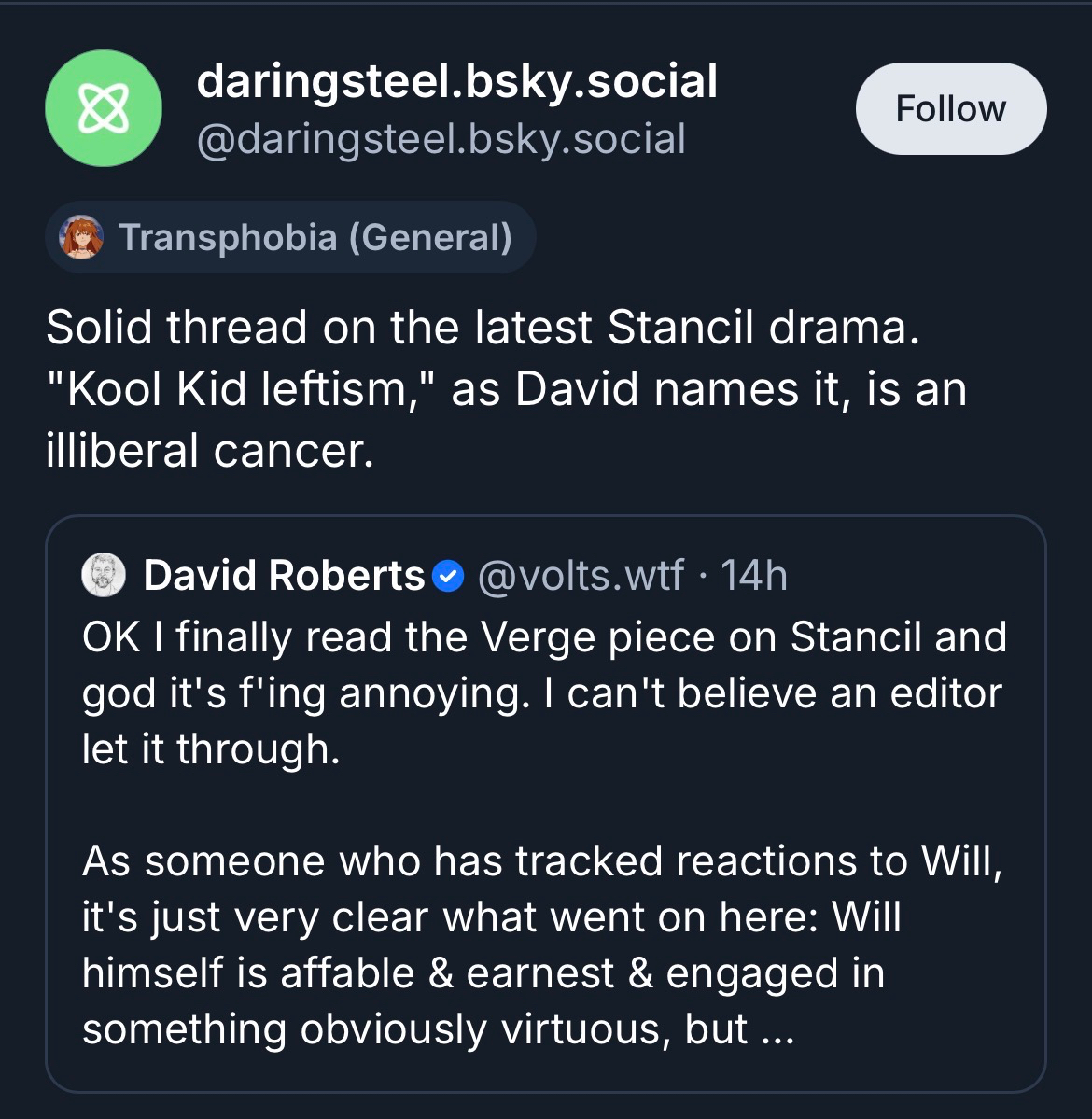Click the word "Transphobia" in the label badge
This screenshot has height=1119, width=1092.
click(x=228, y=237)
